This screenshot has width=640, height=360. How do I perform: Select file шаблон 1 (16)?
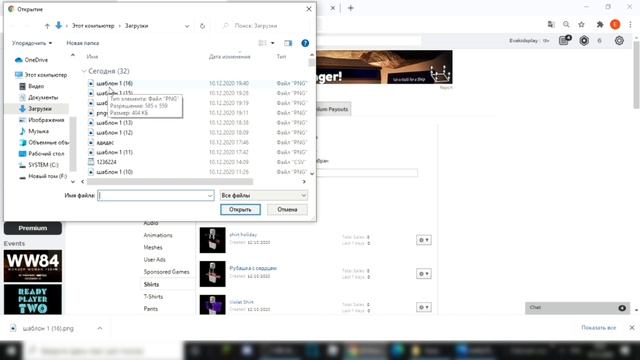(x=114, y=83)
